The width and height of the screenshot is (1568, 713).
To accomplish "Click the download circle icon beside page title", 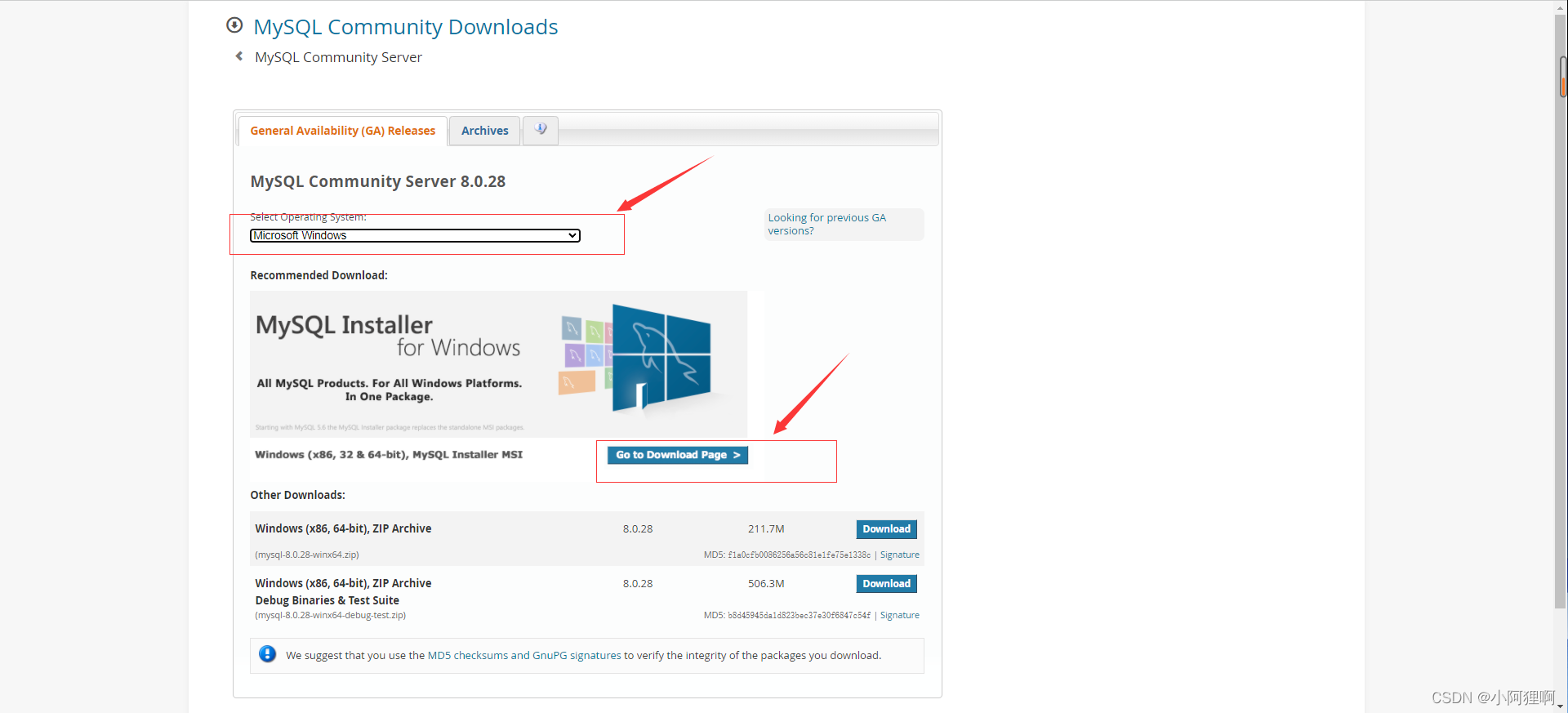I will point(234,25).
